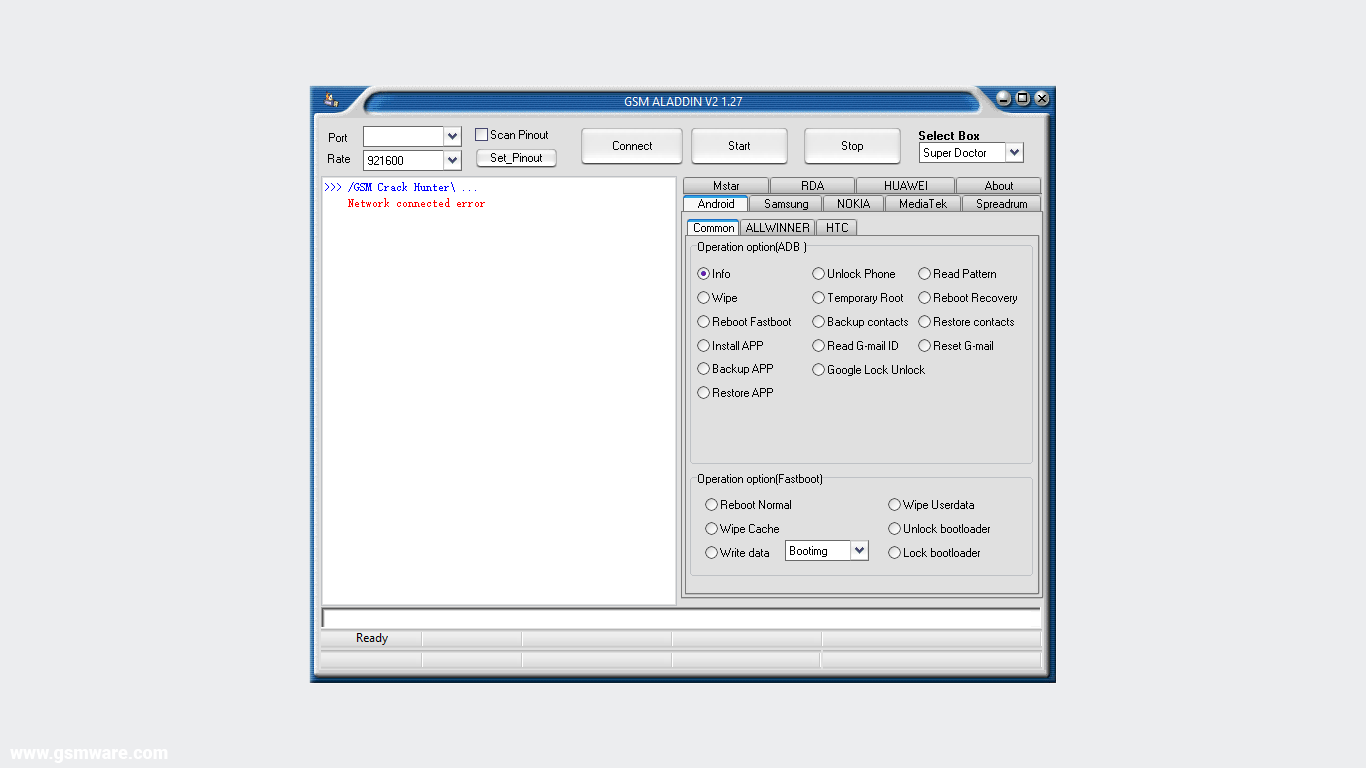1366x768 pixels.
Task: Choose Backup APP option
Action: coord(703,368)
